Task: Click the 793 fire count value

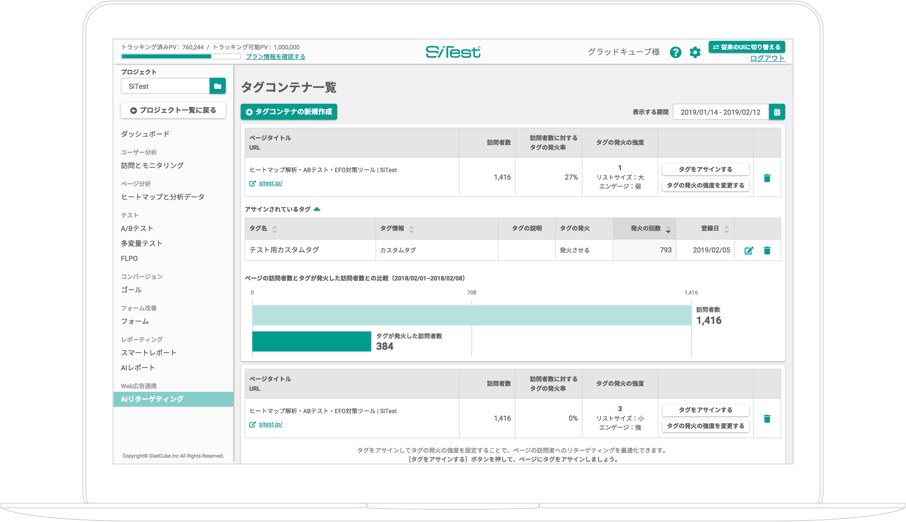Action: pos(666,250)
